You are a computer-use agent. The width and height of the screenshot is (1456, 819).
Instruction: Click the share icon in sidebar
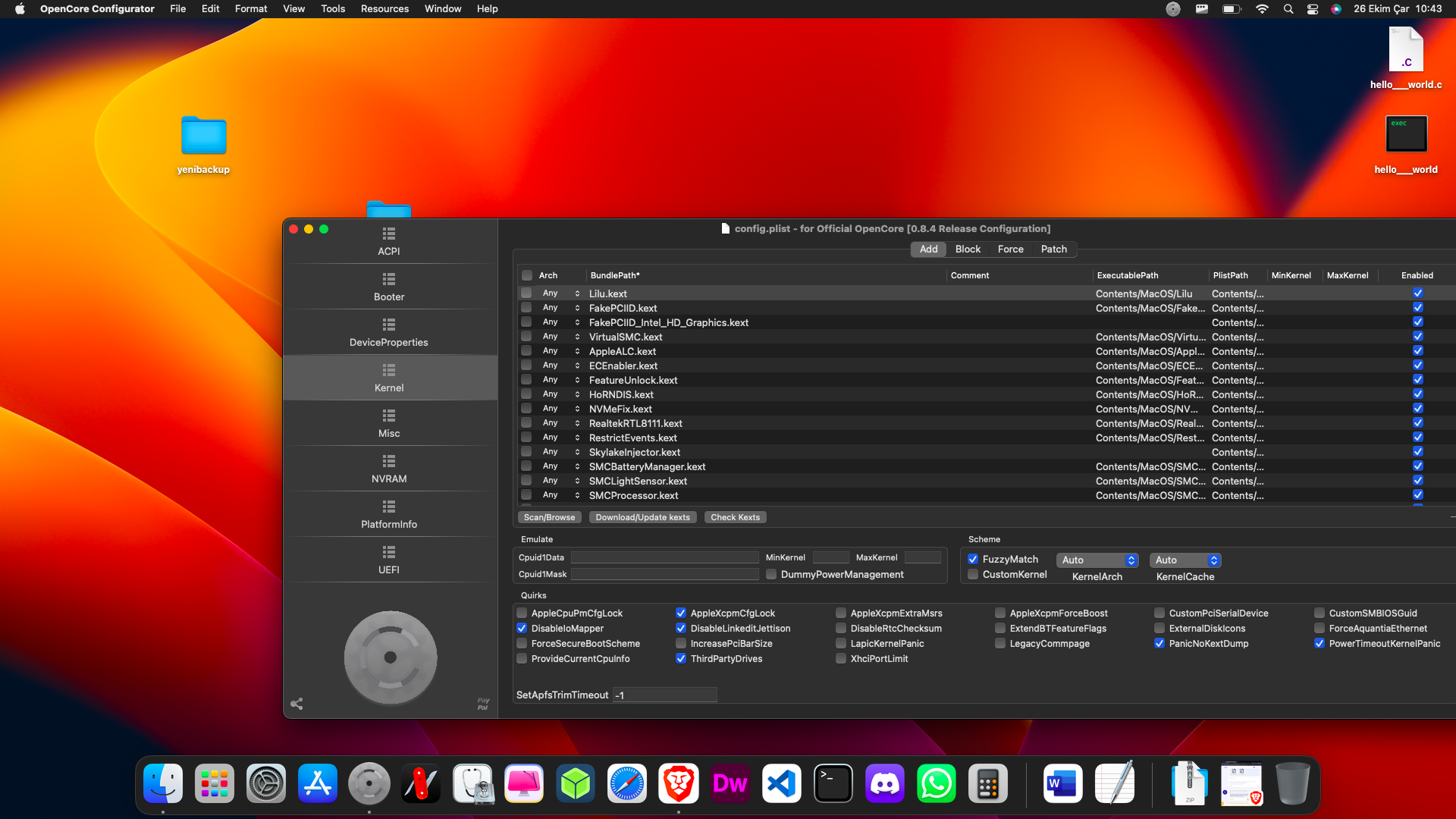point(297,704)
